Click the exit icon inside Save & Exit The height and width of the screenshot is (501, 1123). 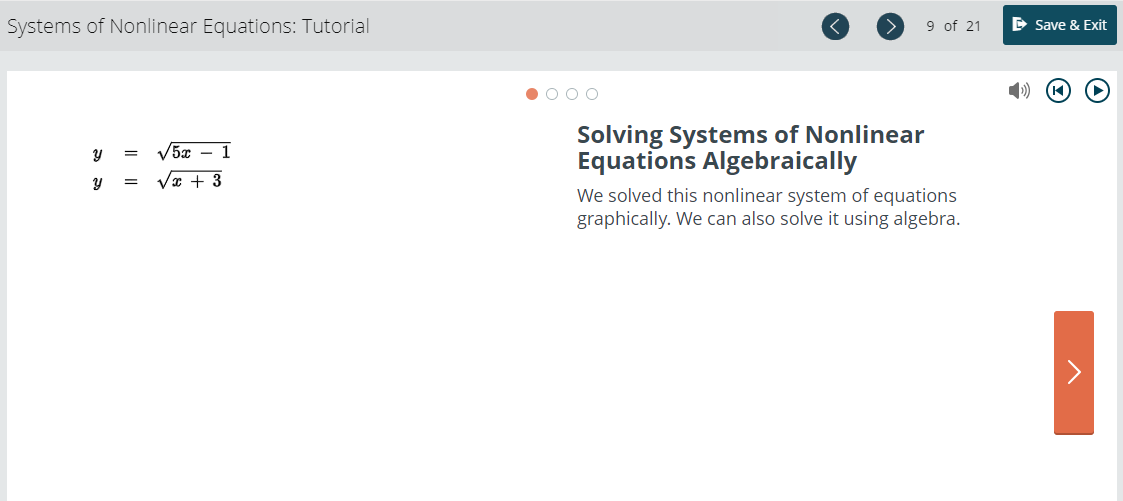pyautogui.click(x=1020, y=25)
